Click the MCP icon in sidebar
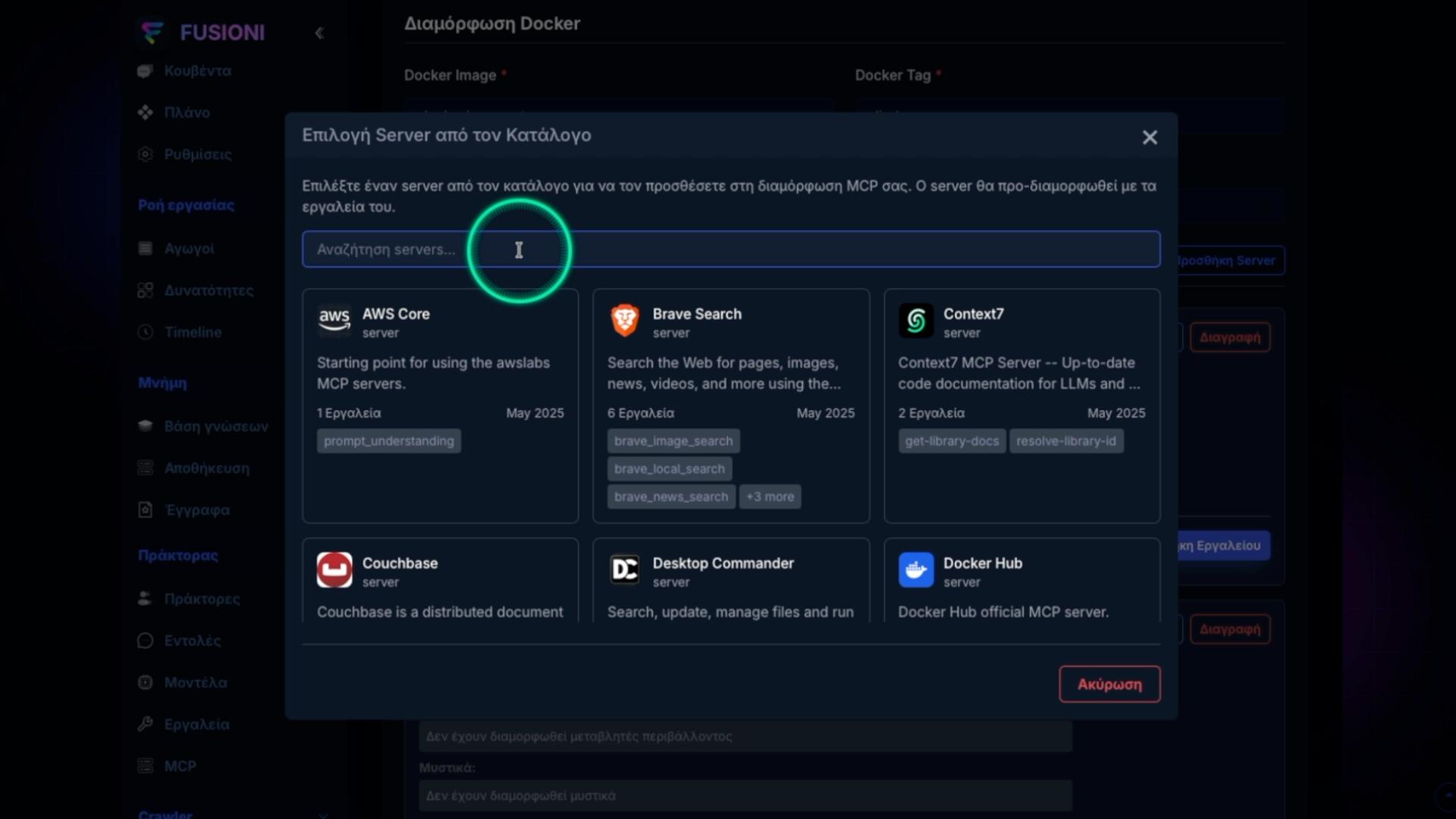Screen dimensions: 1456x819 pyautogui.click(x=146, y=766)
